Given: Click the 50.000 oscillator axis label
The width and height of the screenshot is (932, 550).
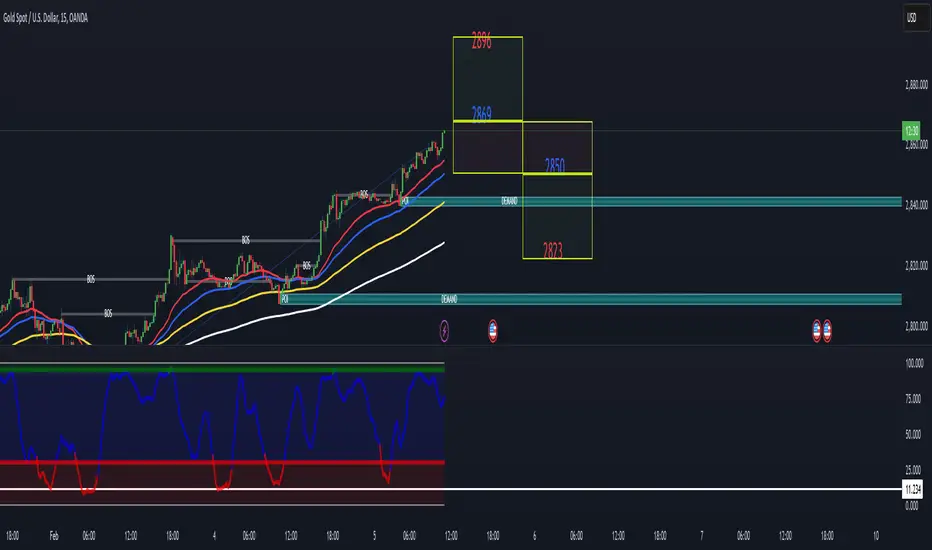Looking at the screenshot, I should [x=913, y=435].
